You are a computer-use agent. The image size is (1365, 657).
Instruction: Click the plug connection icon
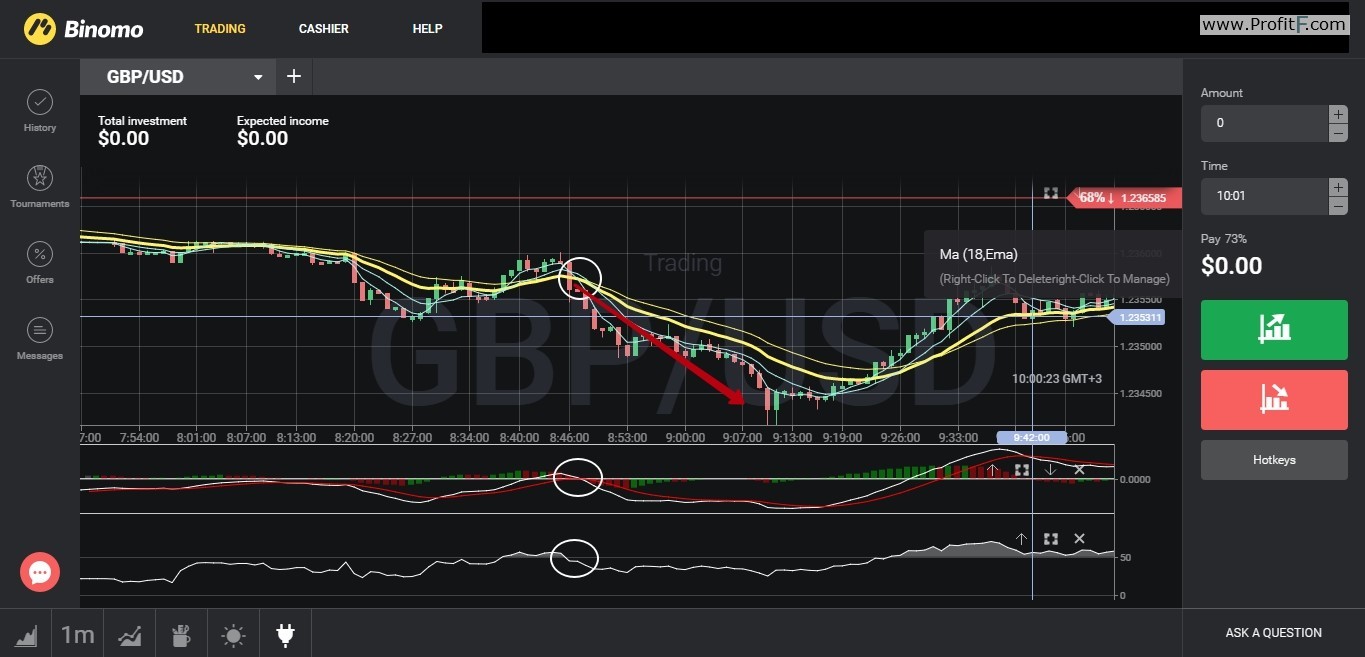pyautogui.click(x=285, y=634)
